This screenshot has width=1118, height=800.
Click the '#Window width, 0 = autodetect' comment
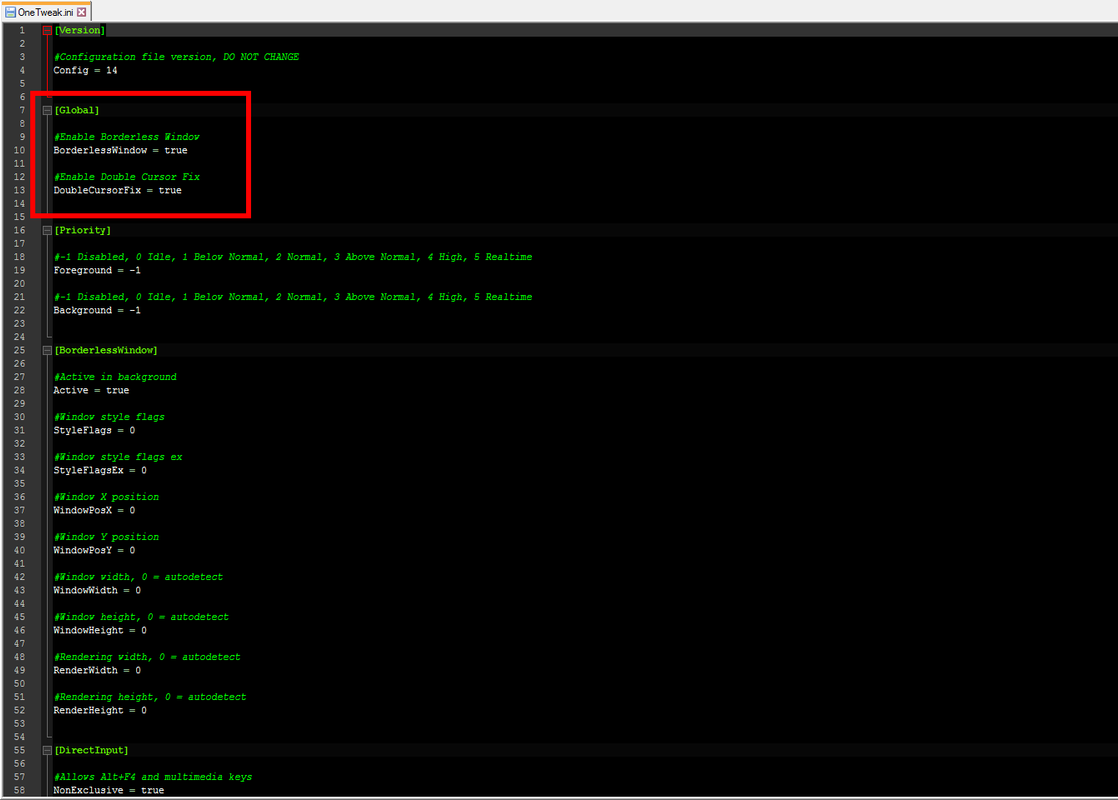[138, 576]
